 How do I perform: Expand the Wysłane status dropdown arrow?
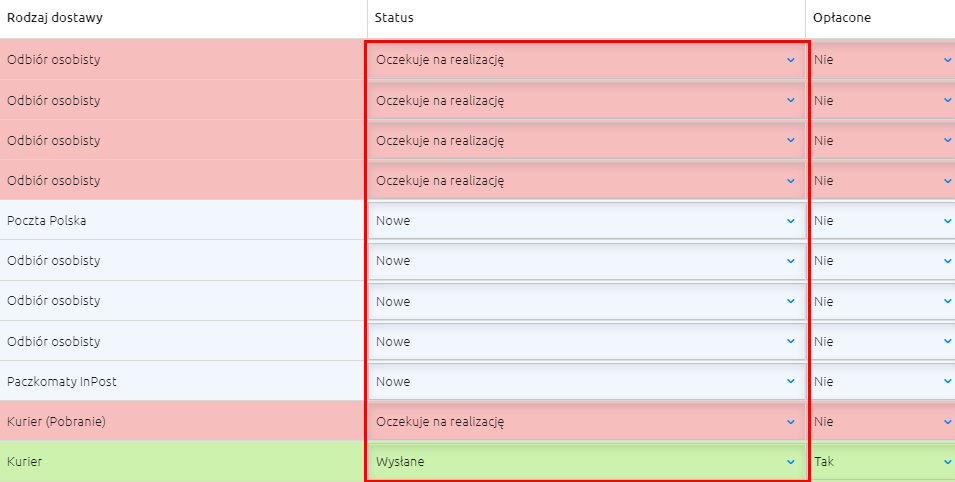791,462
